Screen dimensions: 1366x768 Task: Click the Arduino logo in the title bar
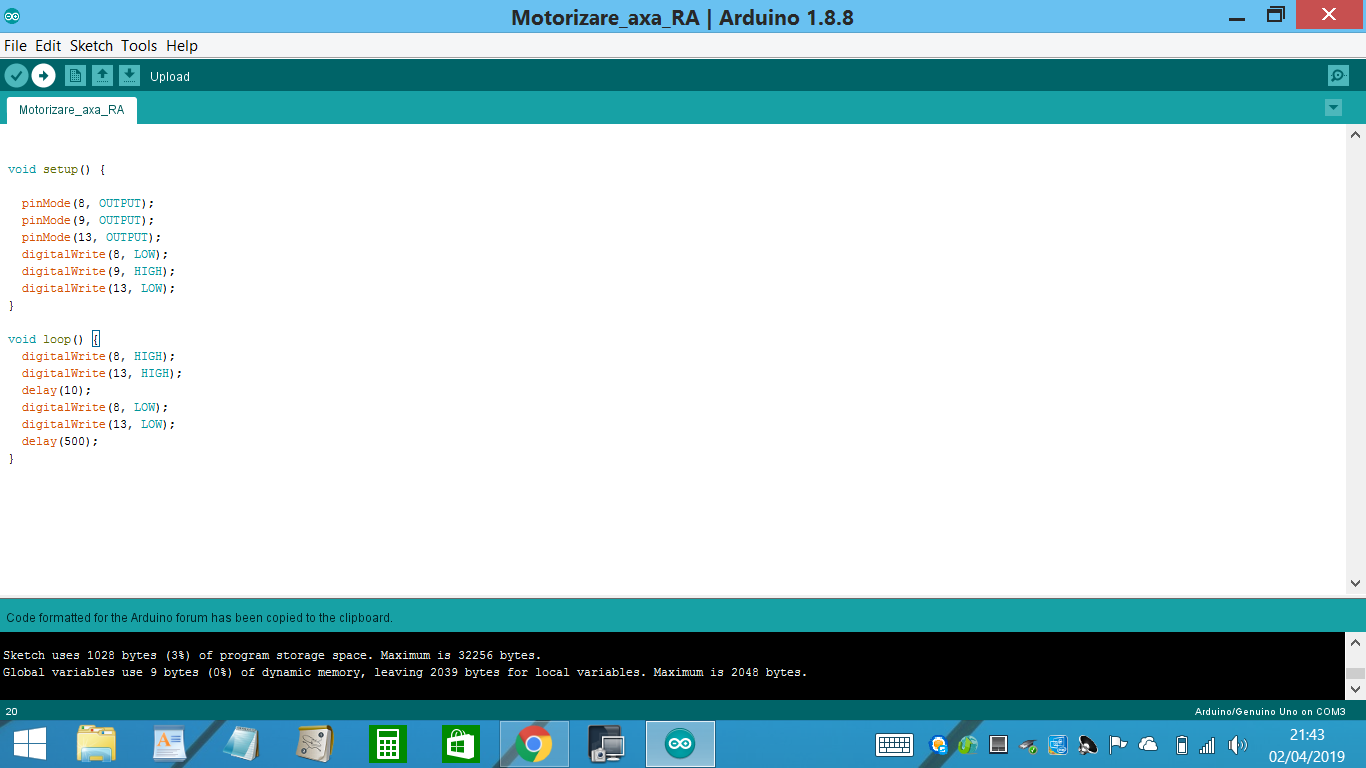12,16
